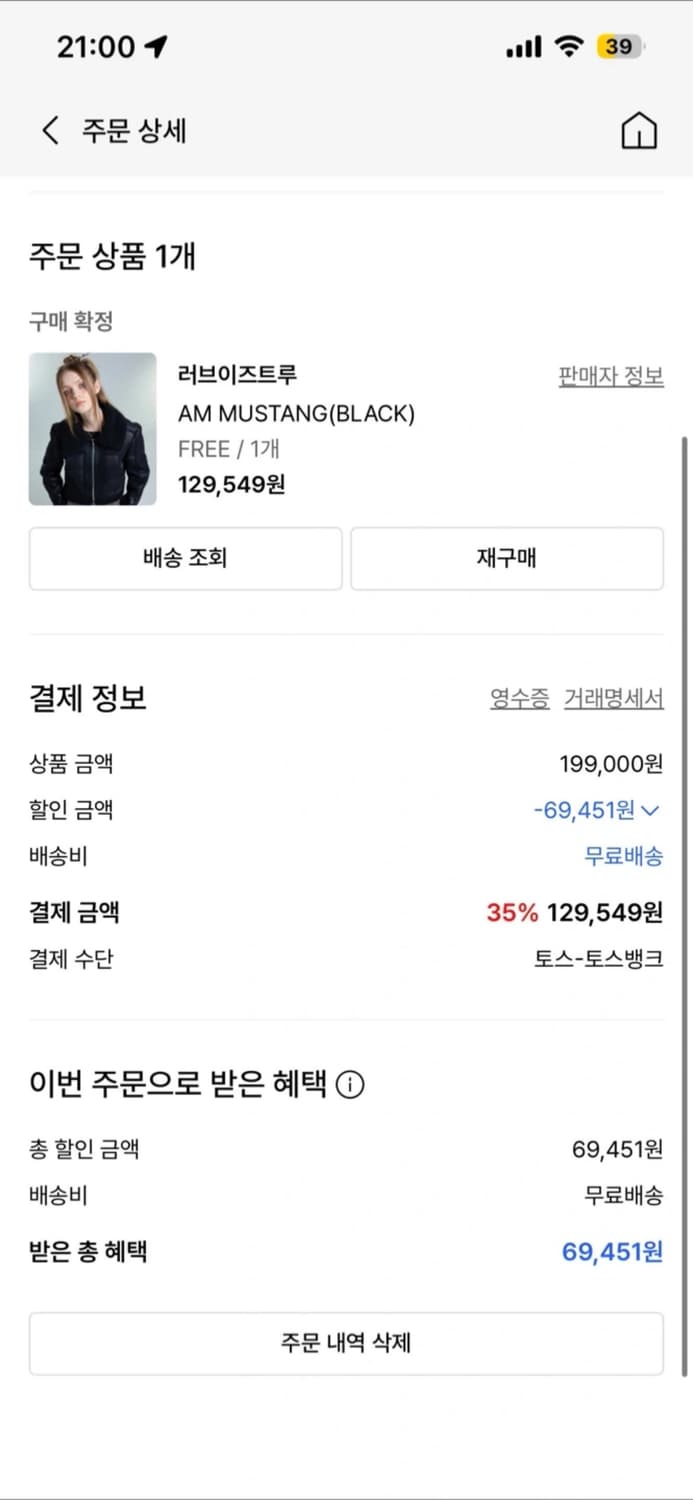The width and height of the screenshot is (693, 1500).
Task: Tap the 배송 조회 delivery tracking button
Action: [x=185, y=558]
